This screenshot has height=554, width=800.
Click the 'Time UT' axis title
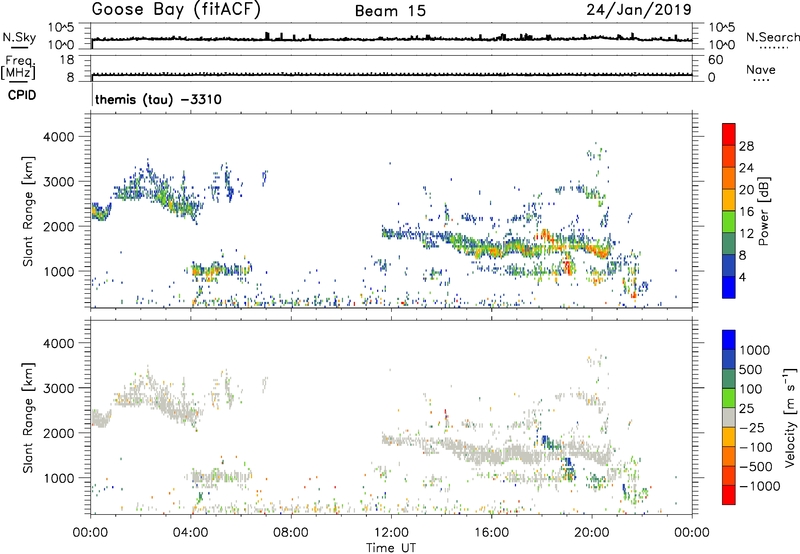click(391, 548)
